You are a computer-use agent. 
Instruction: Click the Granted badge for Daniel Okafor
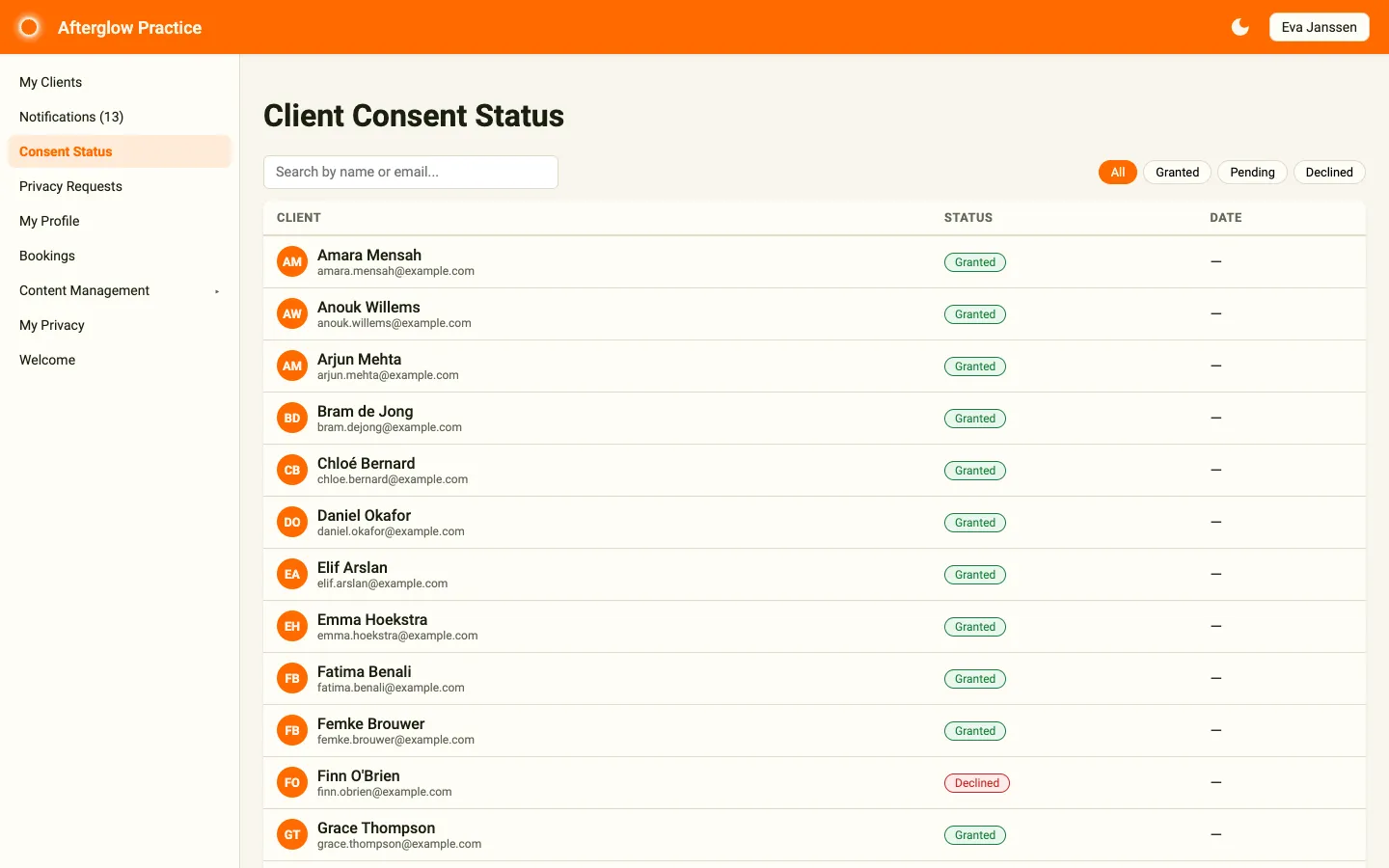pyautogui.click(x=974, y=523)
